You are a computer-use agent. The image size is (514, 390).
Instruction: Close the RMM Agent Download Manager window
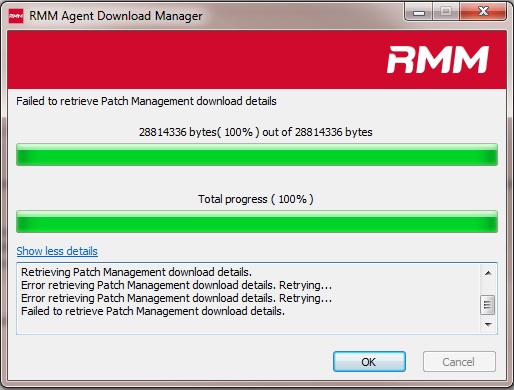click(483, 12)
